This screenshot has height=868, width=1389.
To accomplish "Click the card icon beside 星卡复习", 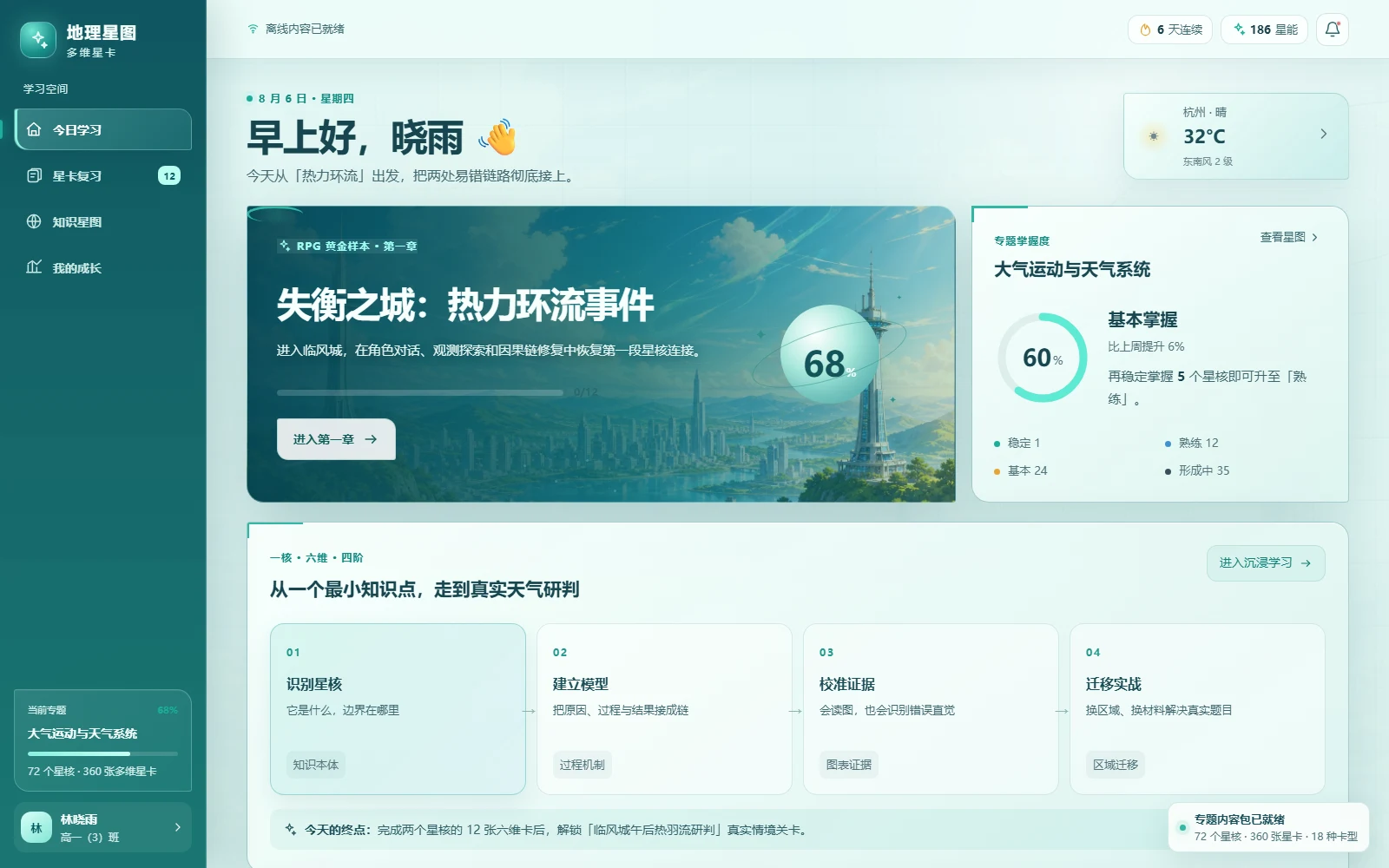I will click(34, 175).
